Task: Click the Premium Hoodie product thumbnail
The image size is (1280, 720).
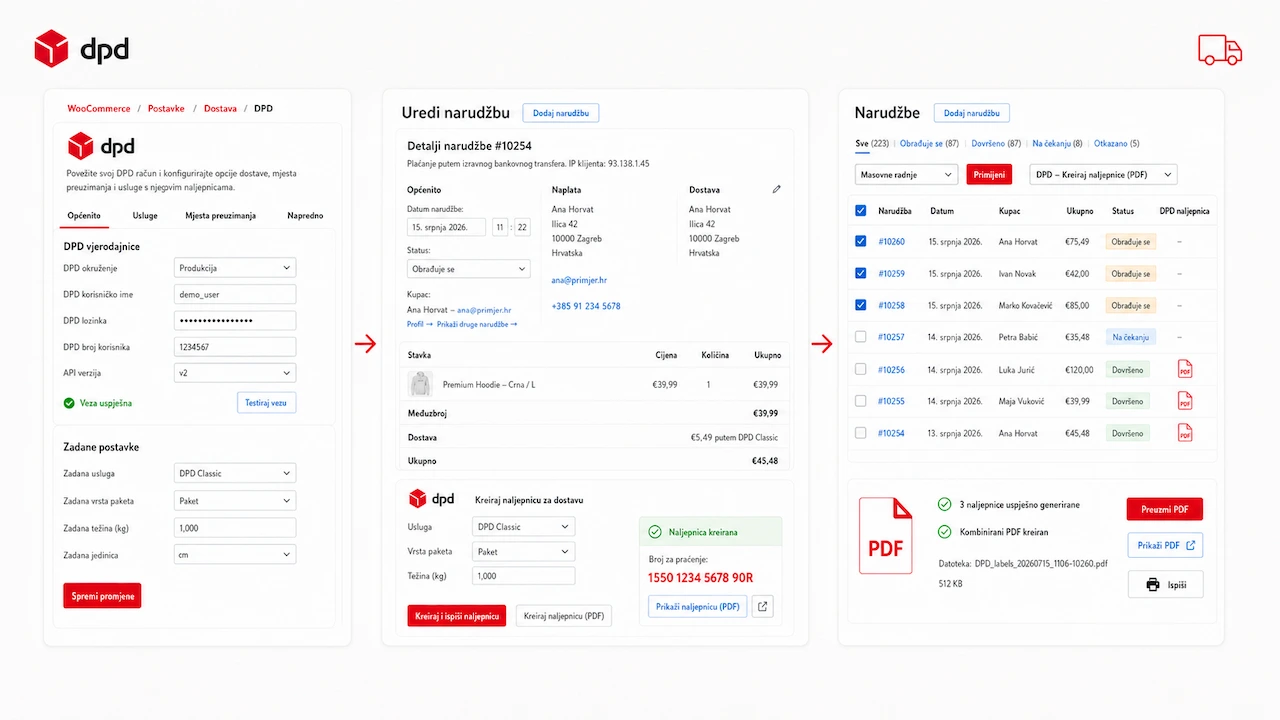Action: click(x=419, y=384)
